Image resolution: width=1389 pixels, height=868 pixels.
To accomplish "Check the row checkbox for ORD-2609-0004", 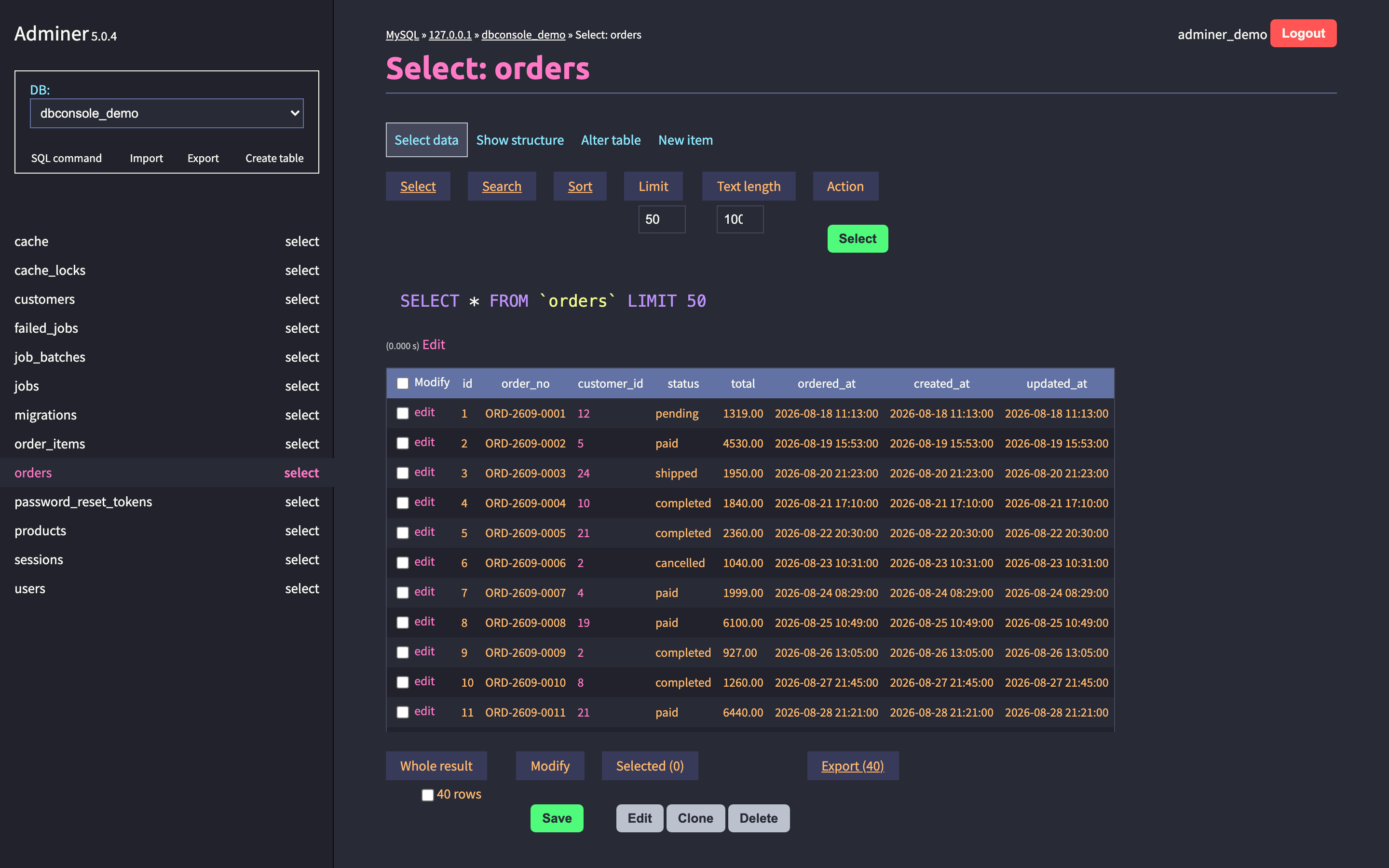I will pyautogui.click(x=403, y=503).
